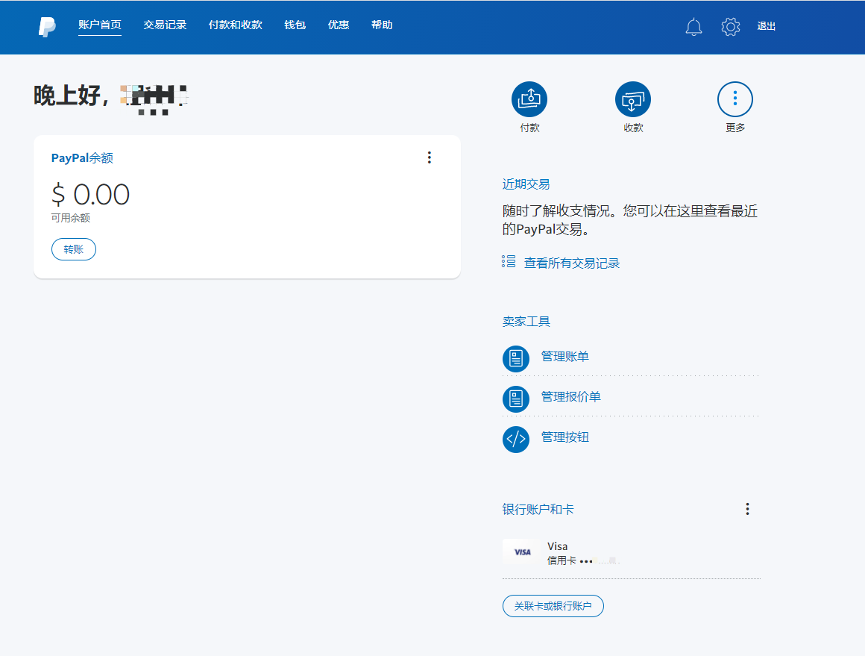The image size is (866, 656).
Task: Click 退出 to log out
Action: point(767,26)
